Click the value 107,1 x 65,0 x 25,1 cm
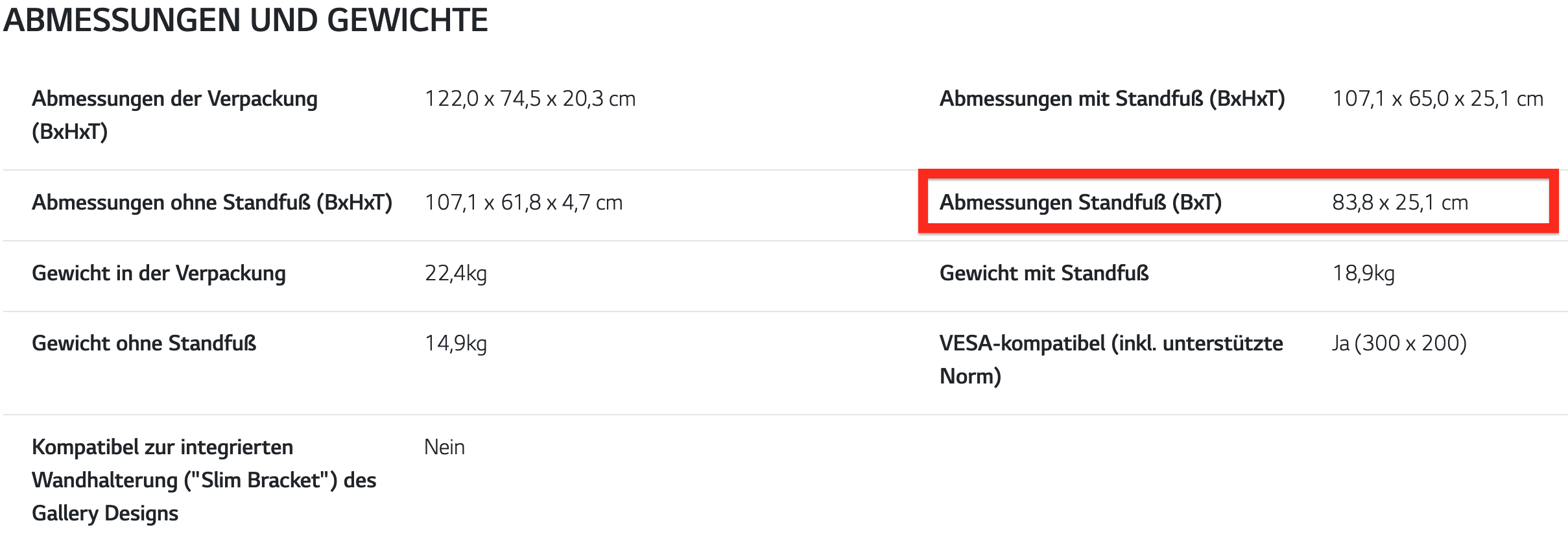The image size is (1568, 536). [1437, 99]
